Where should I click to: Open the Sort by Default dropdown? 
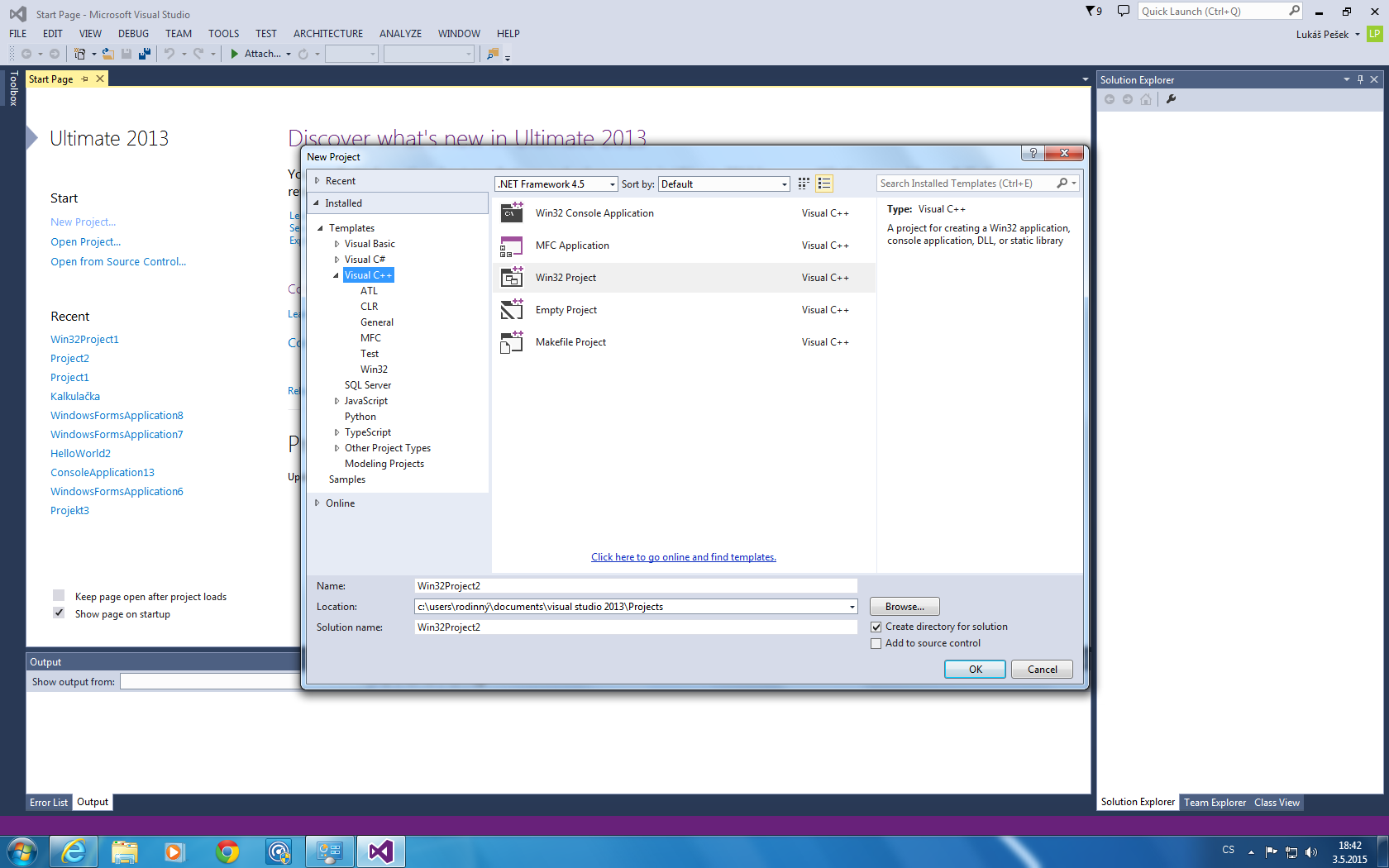724,184
